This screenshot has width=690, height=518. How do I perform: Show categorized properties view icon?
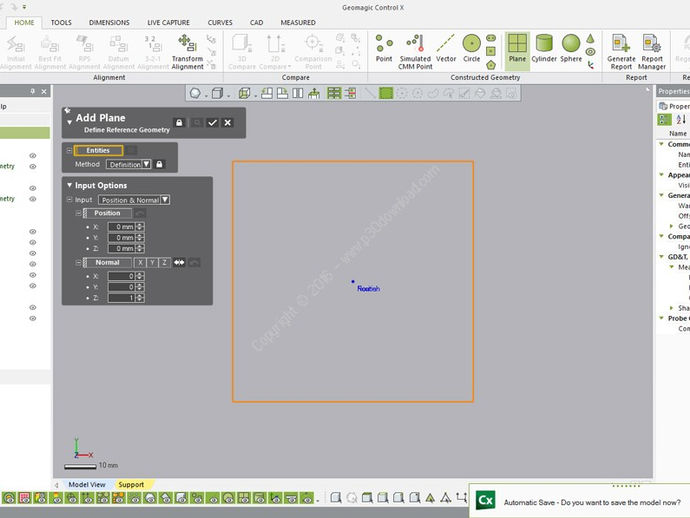coord(664,119)
